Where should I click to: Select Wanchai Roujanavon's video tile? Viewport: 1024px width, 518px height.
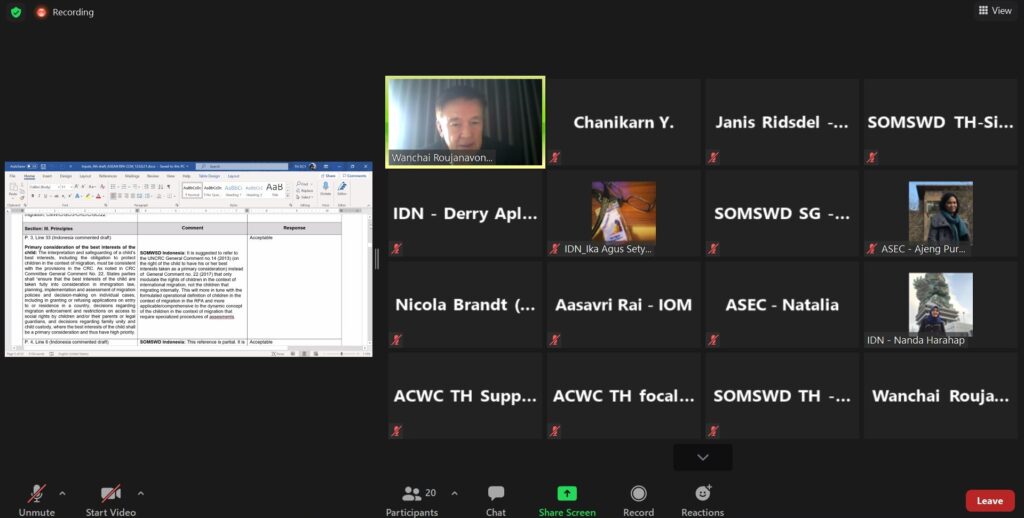click(465, 122)
